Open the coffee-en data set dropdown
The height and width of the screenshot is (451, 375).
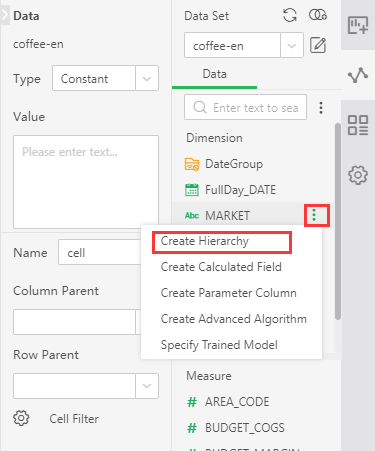tap(292, 45)
